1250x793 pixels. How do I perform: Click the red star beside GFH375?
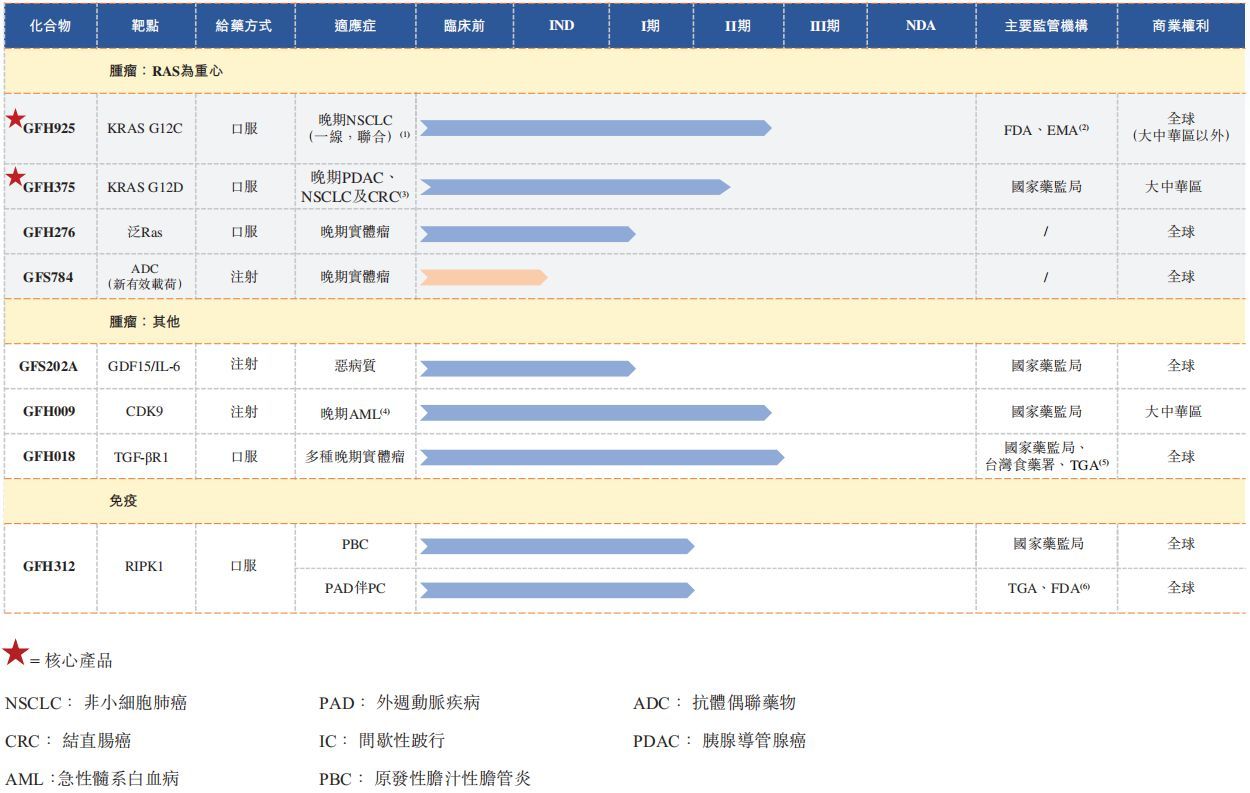coord(15,178)
